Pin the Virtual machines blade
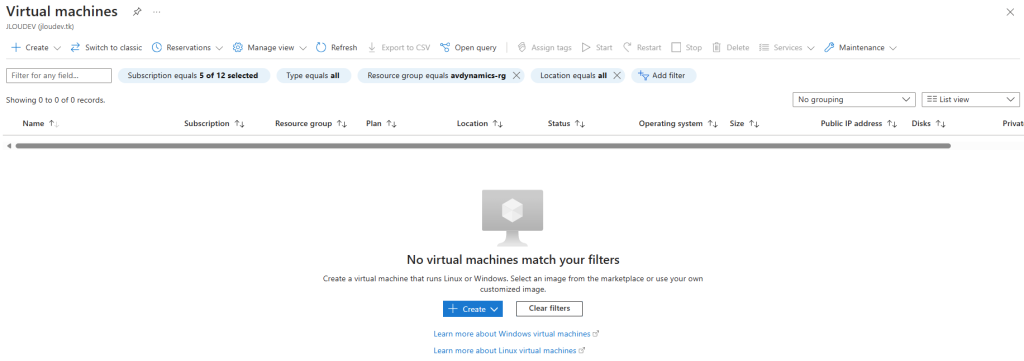This screenshot has height=361, width=1024. coord(136,12)
